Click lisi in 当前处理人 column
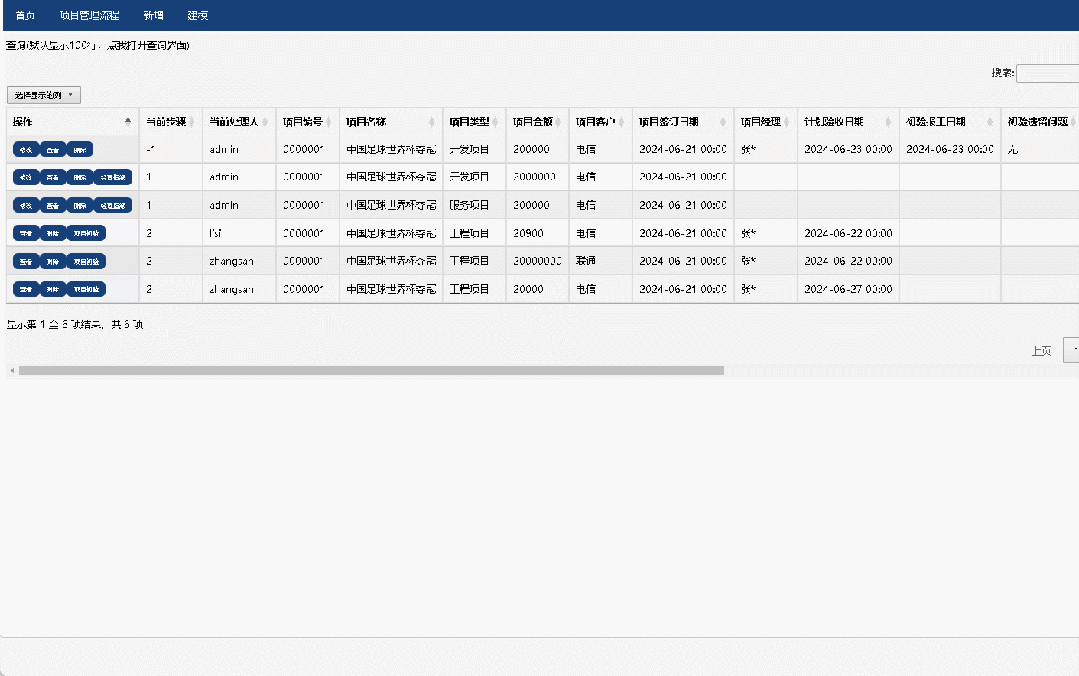Screen dimensions: 1079x676 click(x=215, y=233)
